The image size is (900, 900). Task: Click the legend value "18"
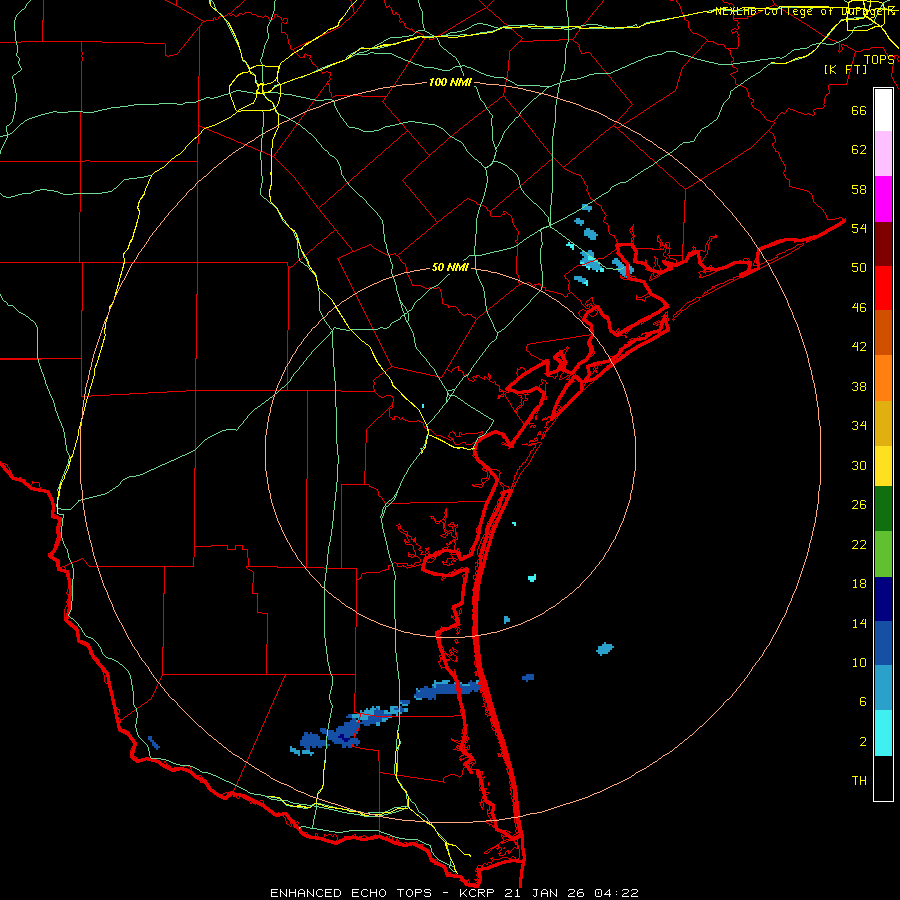coord(859,584)
